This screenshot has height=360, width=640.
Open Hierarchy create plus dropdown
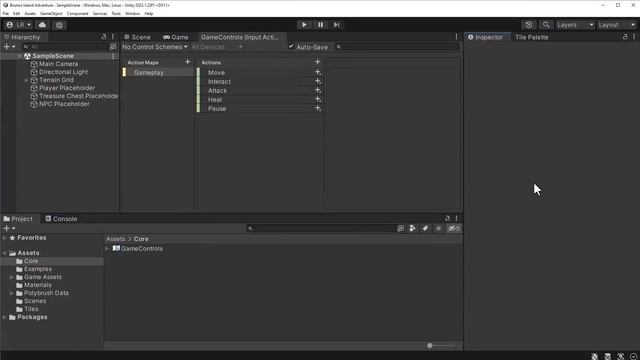9,47
